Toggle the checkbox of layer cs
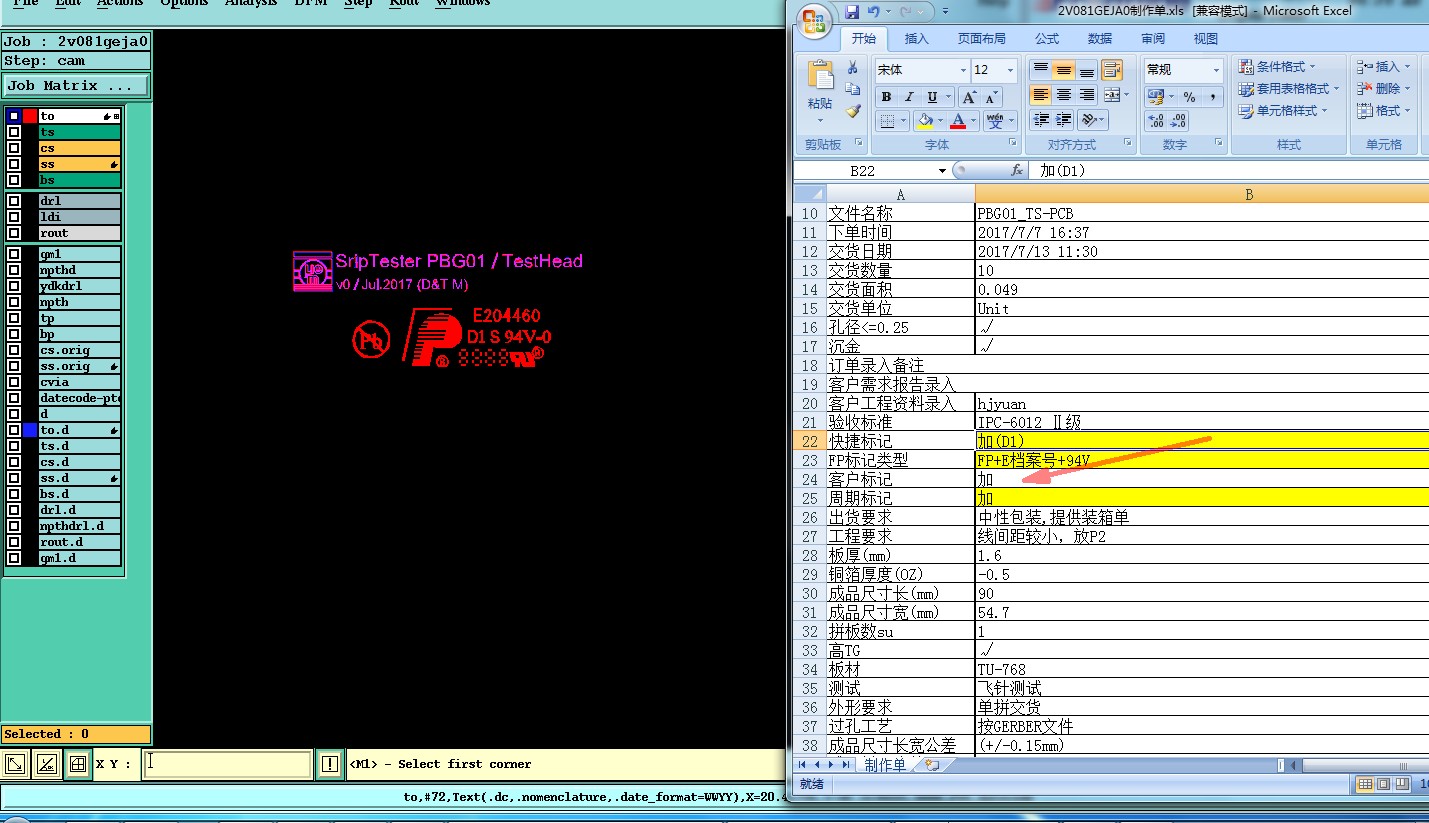The width and height of the screenshot is (1429, 823). pos(14,148)
